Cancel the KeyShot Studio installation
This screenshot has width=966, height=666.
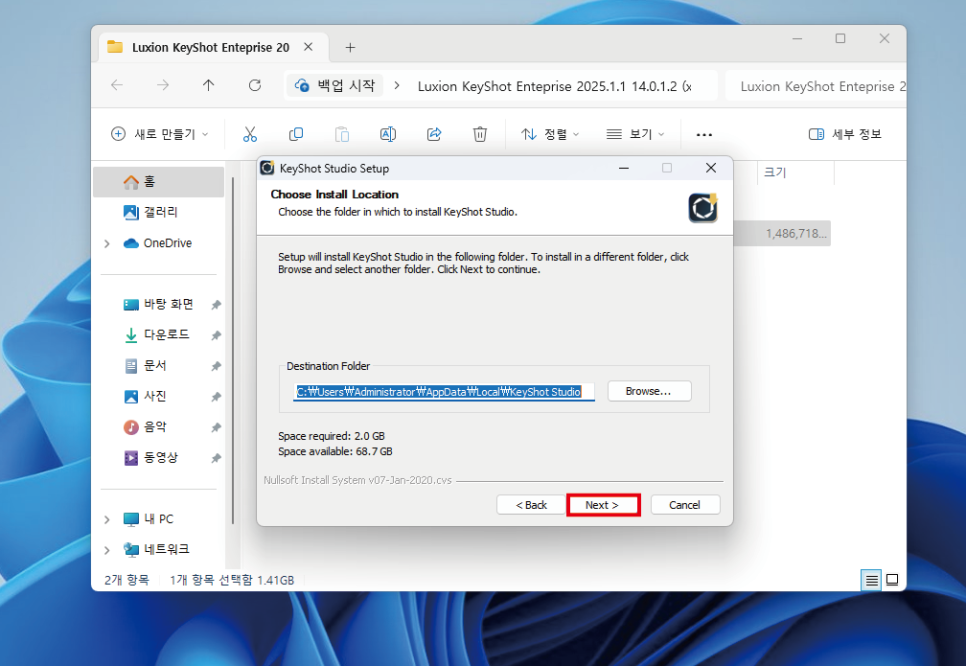click(684, 505)
